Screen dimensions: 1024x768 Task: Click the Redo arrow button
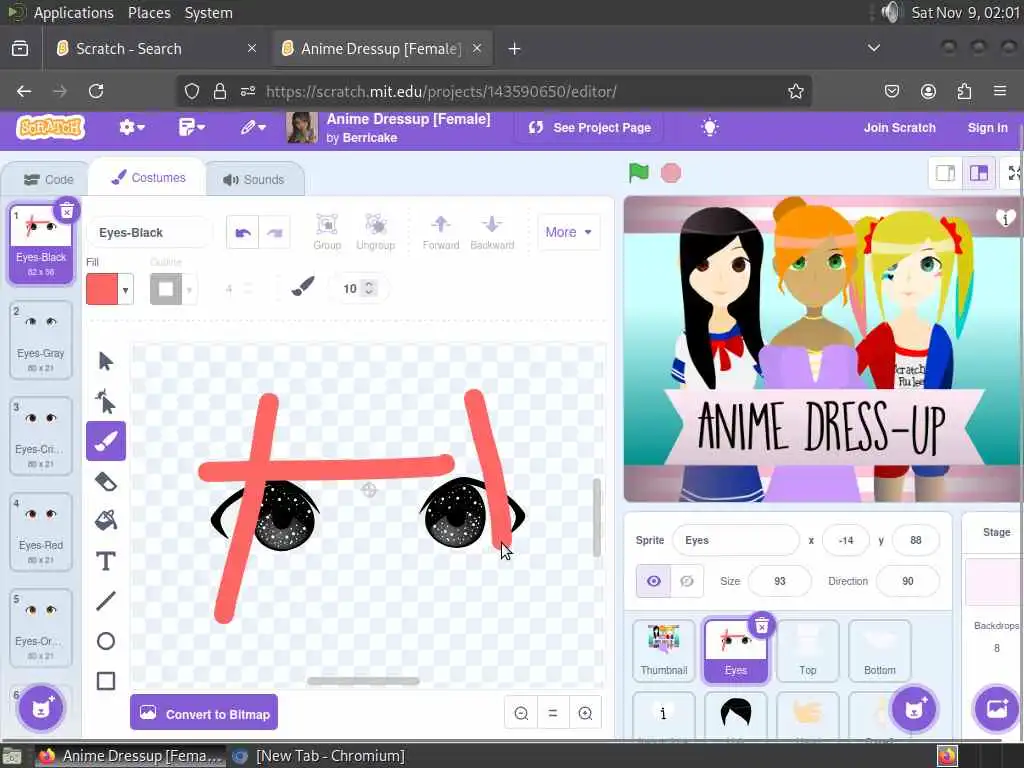pyautogui.click(x=274, y=232)
